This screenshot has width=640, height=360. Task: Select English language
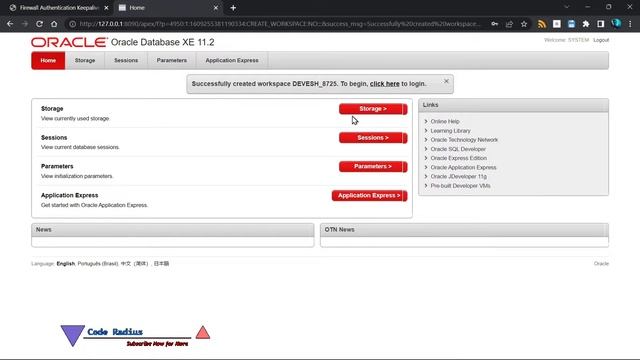pos(66,264)
